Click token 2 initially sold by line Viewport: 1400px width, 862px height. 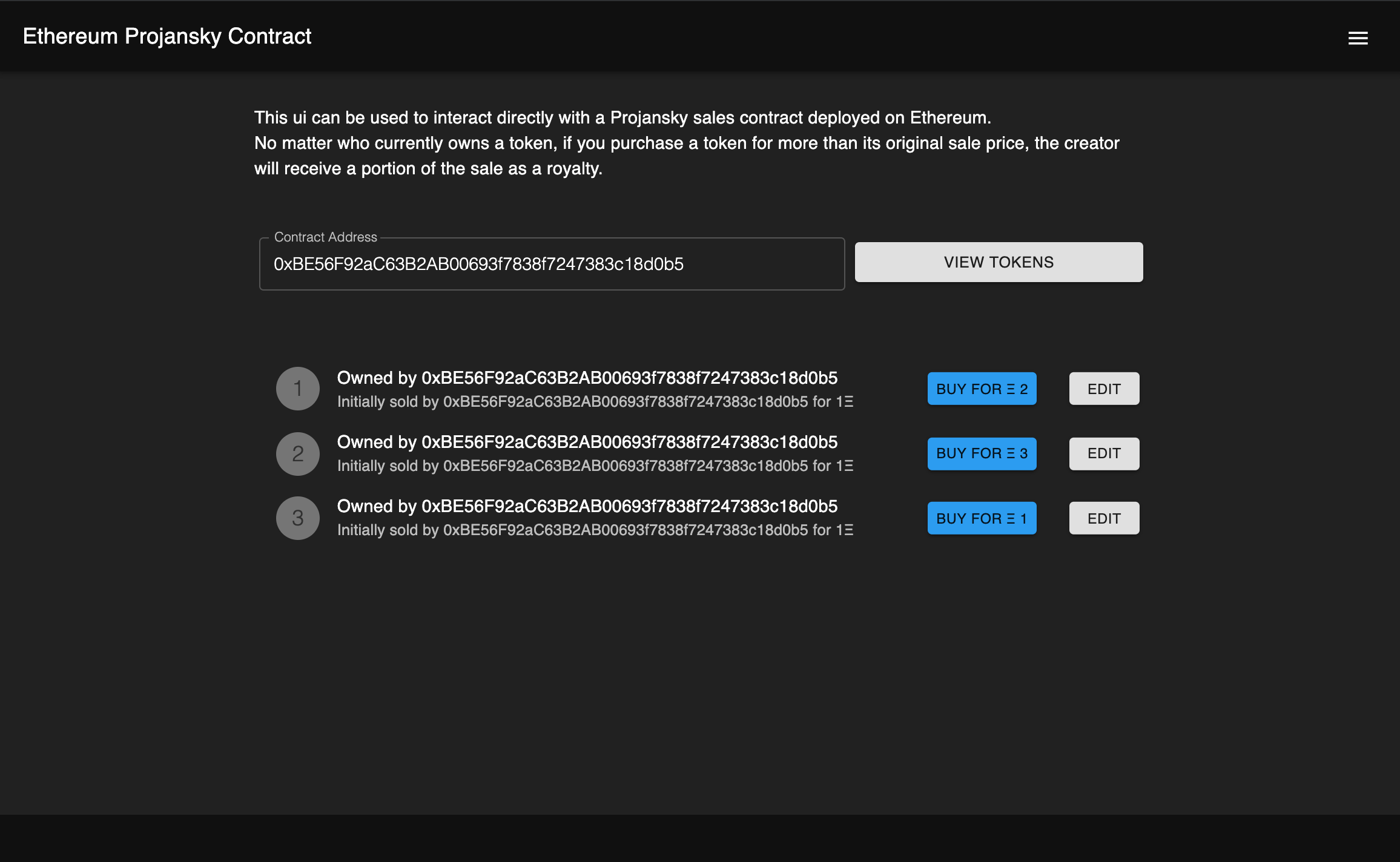click(x=595, y=466)
